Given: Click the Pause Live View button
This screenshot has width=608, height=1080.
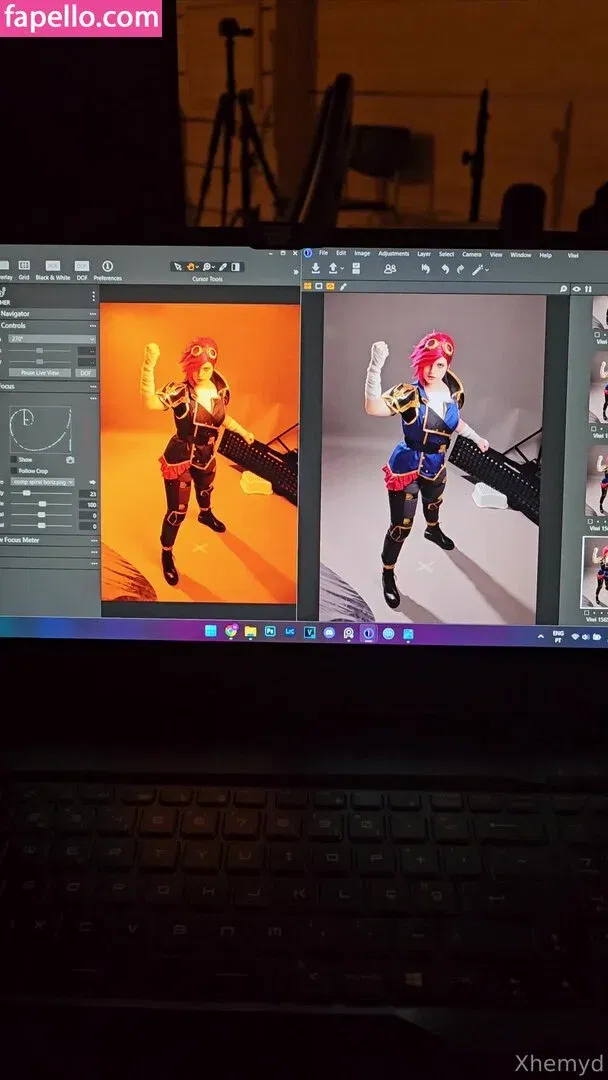Looking at the screenshot, I should point(40,372).
